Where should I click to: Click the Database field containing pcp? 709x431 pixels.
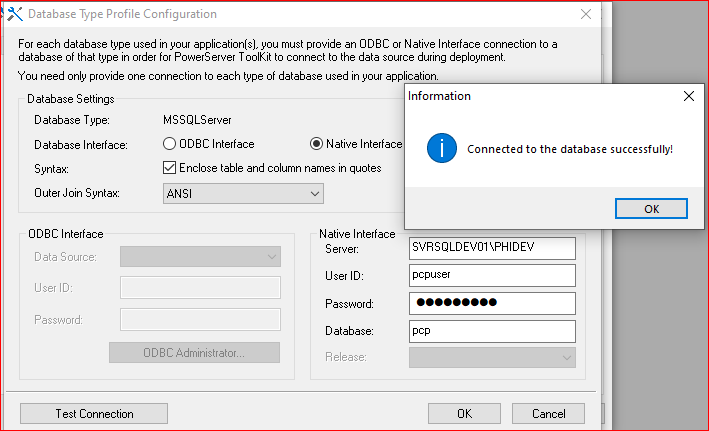(492, 330)
